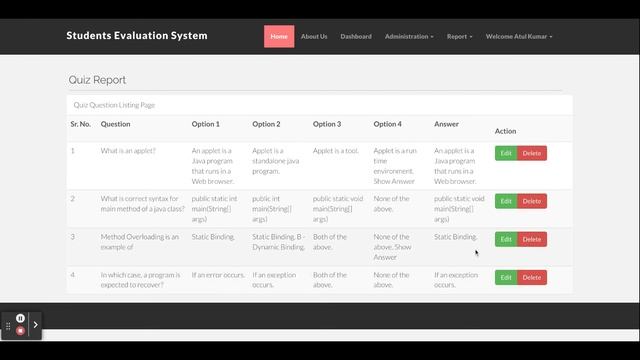Edit the 'program expected to recover' question
The width and height of the screenshot is (640, 360).
pyautogui.click(x=506, y=277)
